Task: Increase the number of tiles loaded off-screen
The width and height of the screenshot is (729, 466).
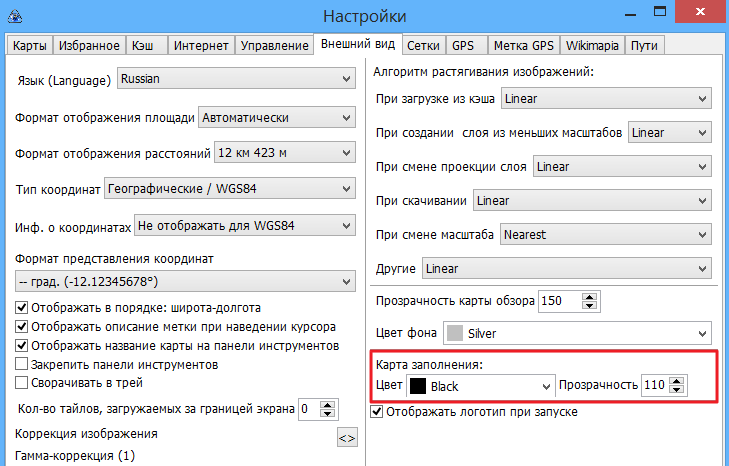Action: 329,402
